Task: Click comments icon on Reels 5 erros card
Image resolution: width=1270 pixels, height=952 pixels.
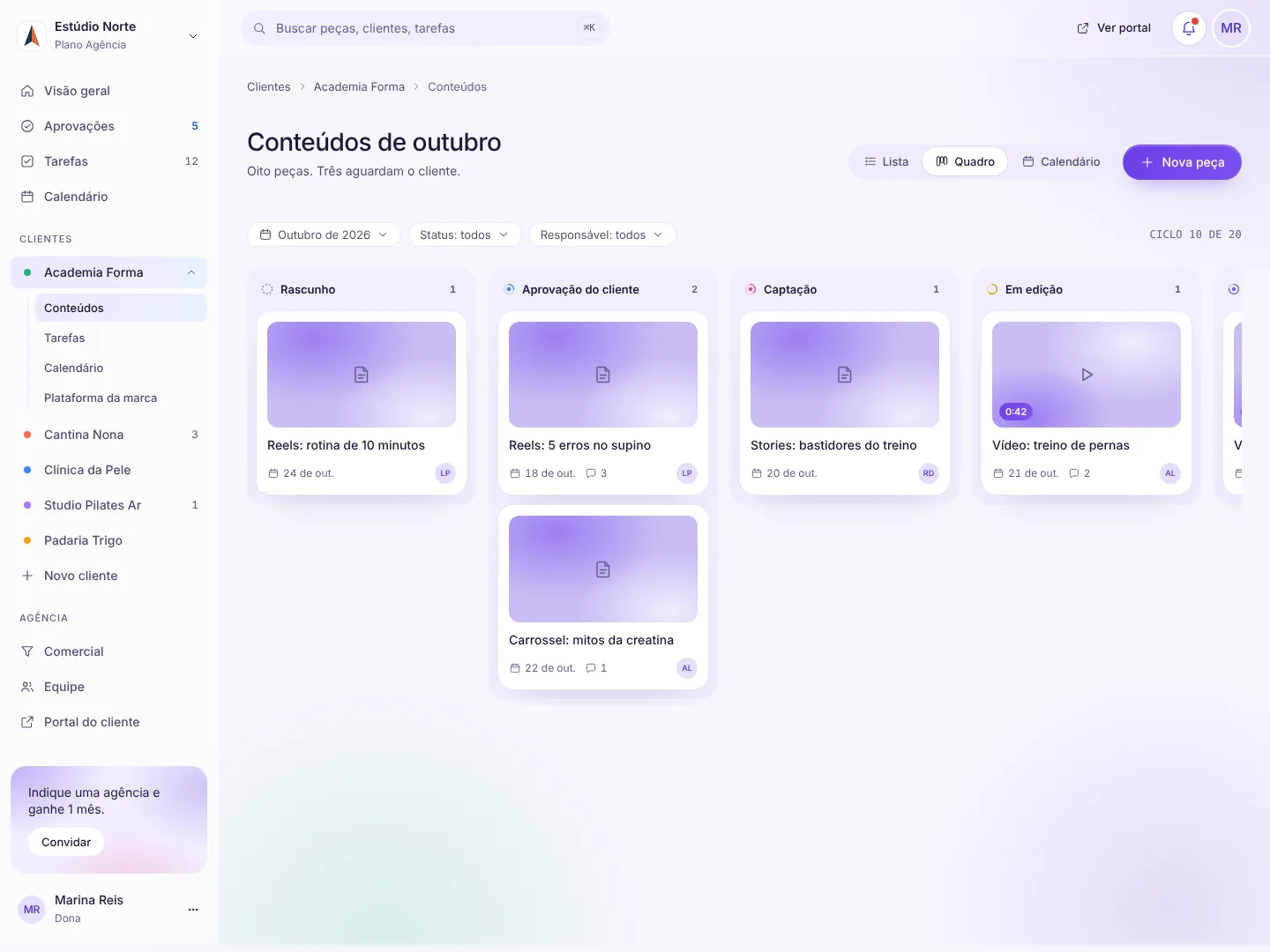Action: pos(591,473)
